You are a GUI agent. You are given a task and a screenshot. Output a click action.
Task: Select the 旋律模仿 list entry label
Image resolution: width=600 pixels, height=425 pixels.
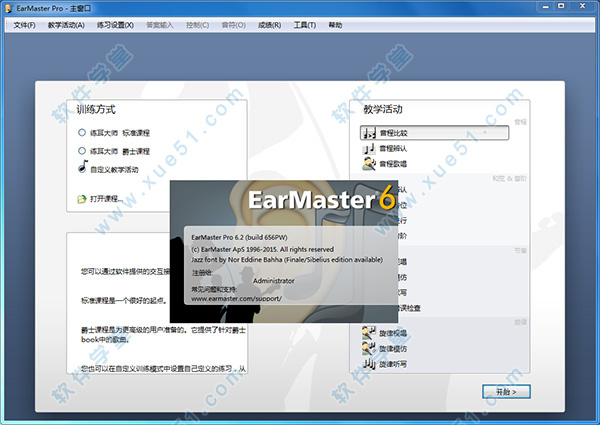pos(393,348)
